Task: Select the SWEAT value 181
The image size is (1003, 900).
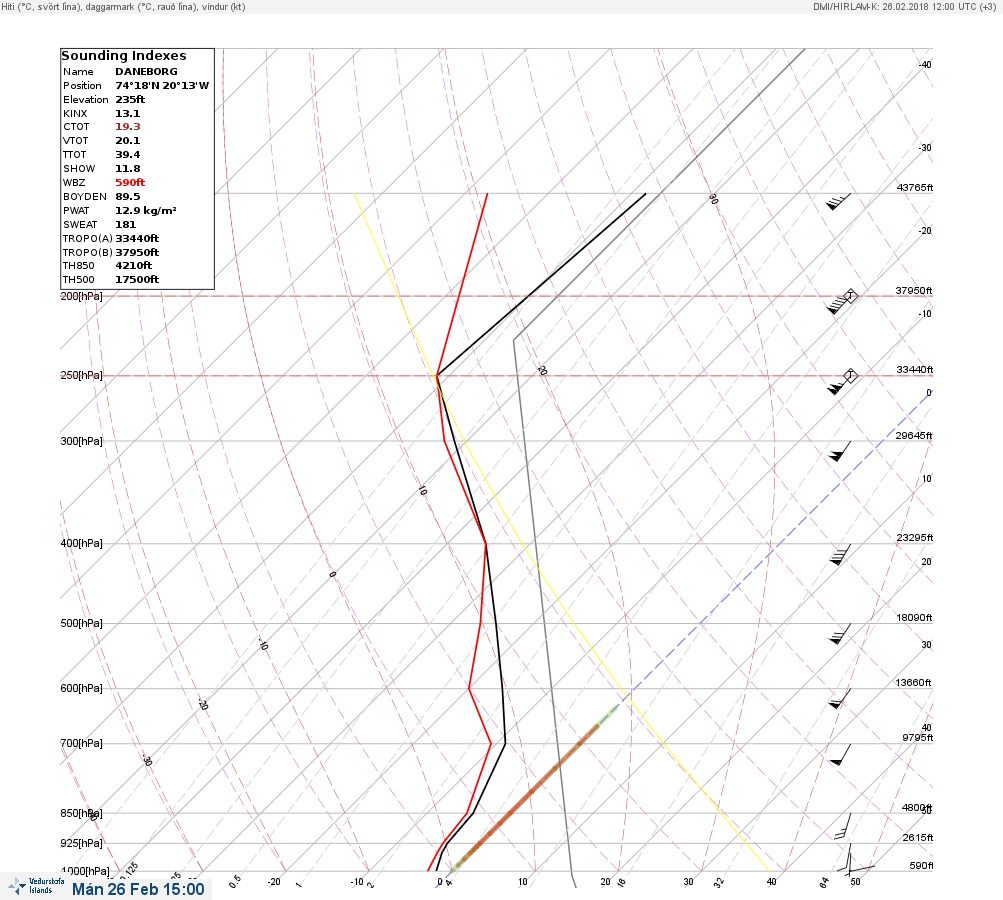Action: pos(125,225)
